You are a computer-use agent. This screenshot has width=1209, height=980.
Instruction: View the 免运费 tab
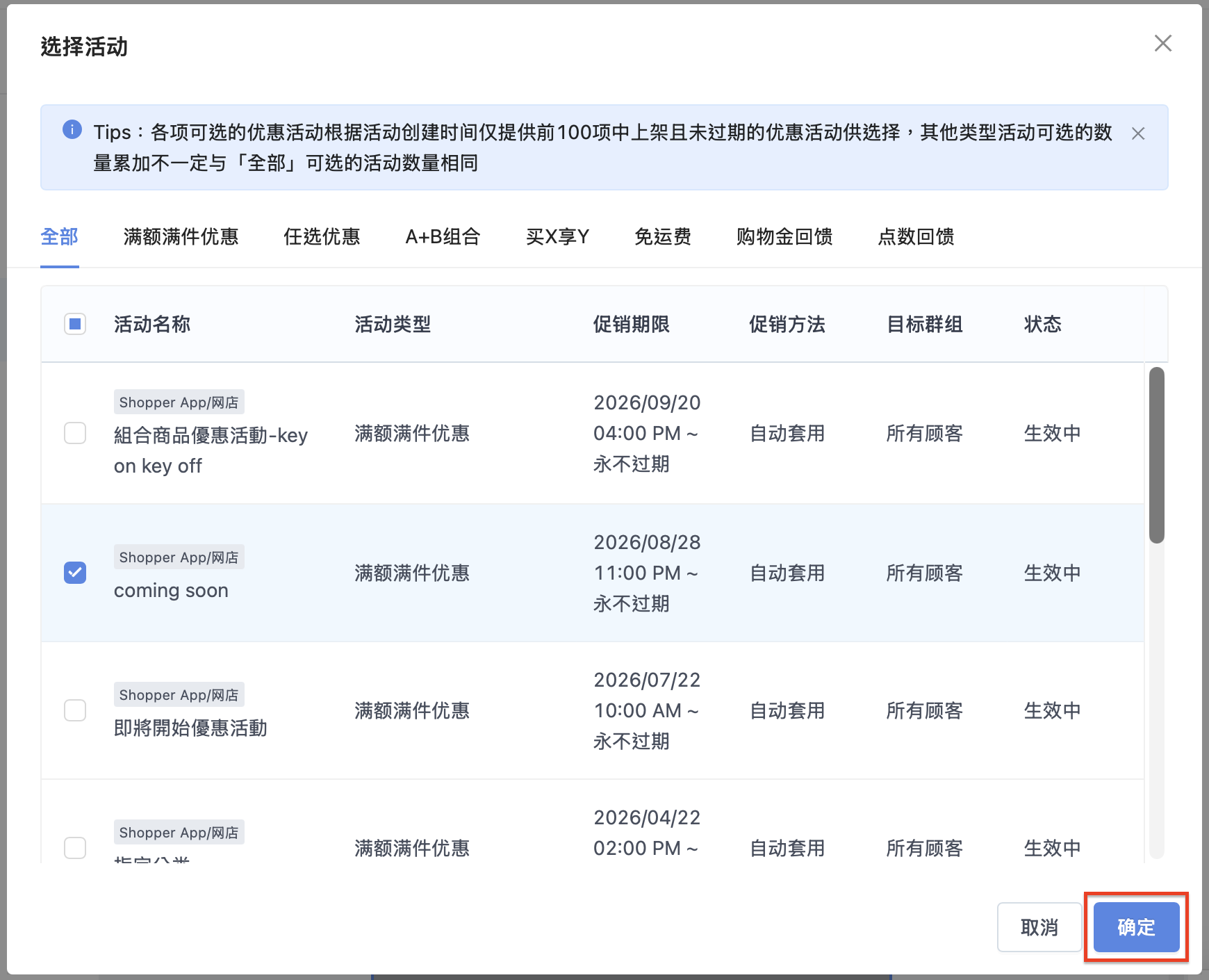coord(663,237)
